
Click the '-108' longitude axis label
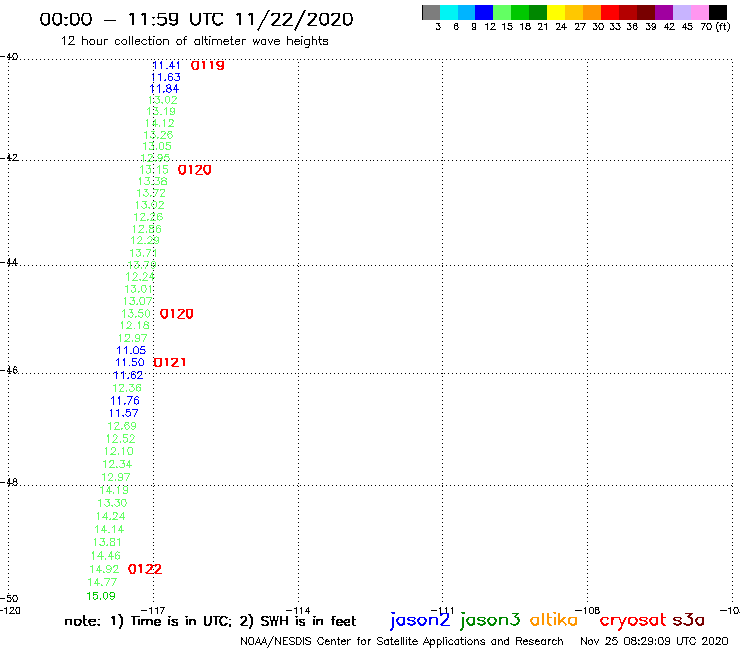[x=588, y=610]
